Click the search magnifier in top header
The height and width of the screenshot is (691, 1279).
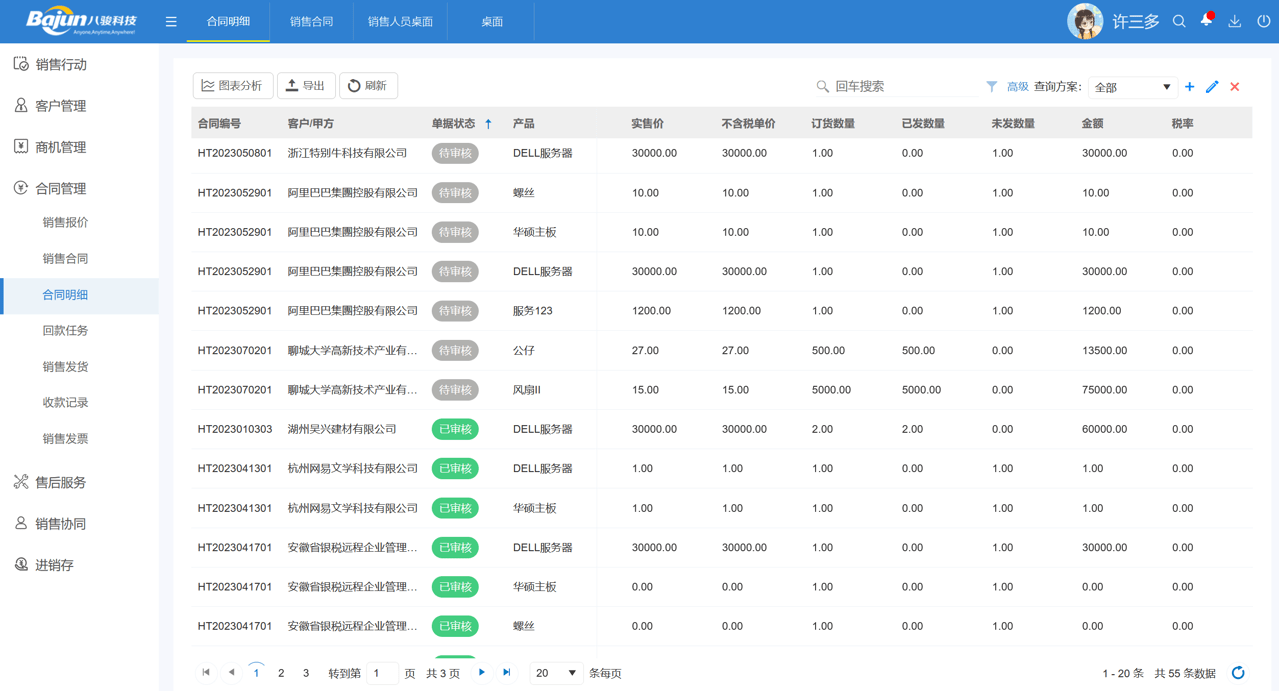pyautogui.click(x=1179, y=21)
